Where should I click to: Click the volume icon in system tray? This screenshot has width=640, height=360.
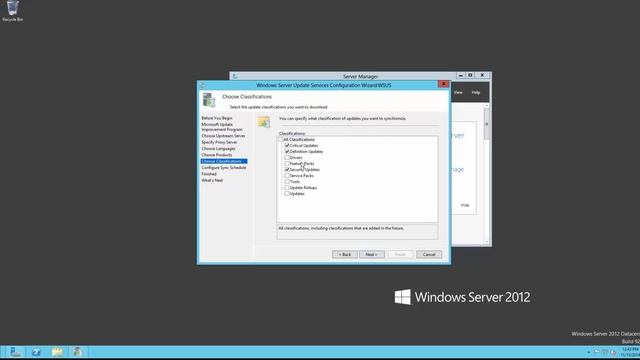(613, 352)
